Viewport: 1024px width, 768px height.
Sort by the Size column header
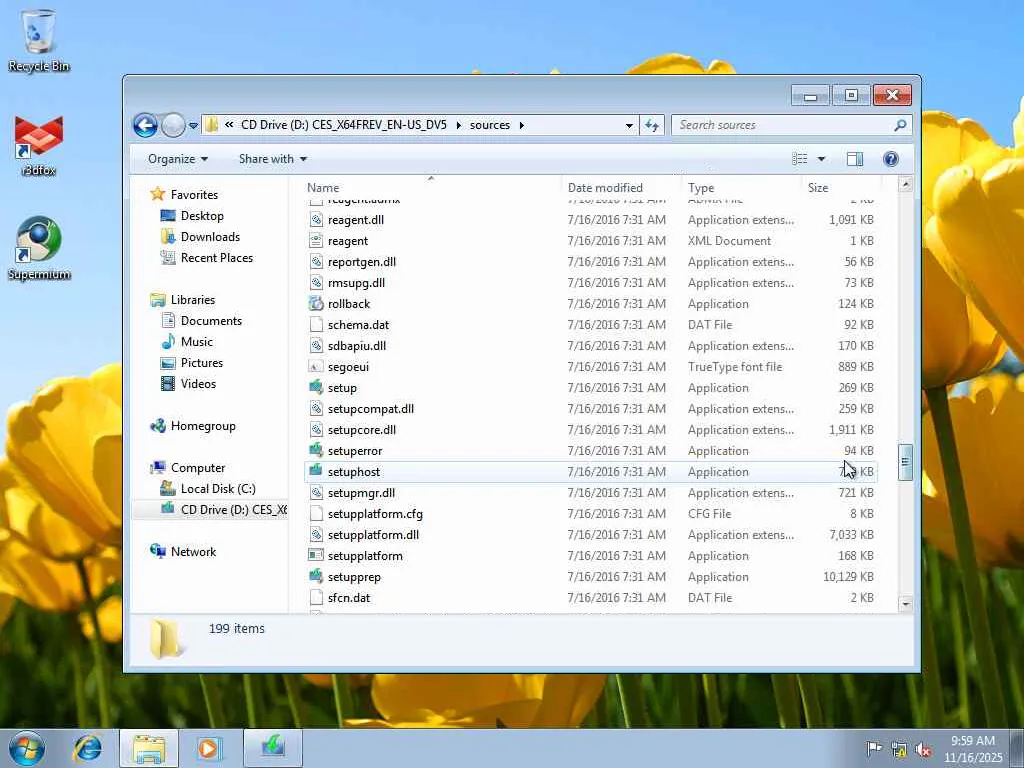pyautogui.click(x=840, y=187)
